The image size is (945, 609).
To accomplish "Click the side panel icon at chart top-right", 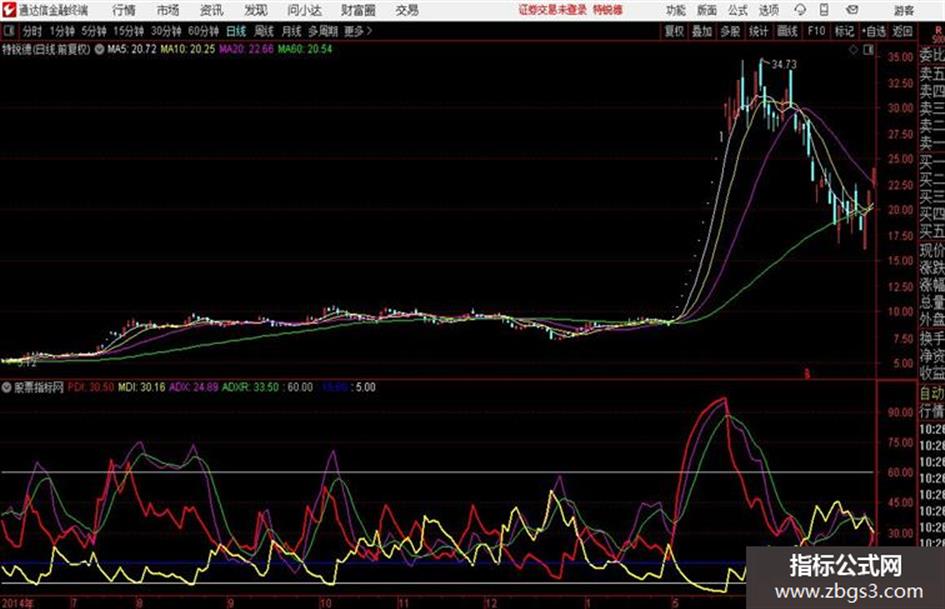I will coord(868,50).
